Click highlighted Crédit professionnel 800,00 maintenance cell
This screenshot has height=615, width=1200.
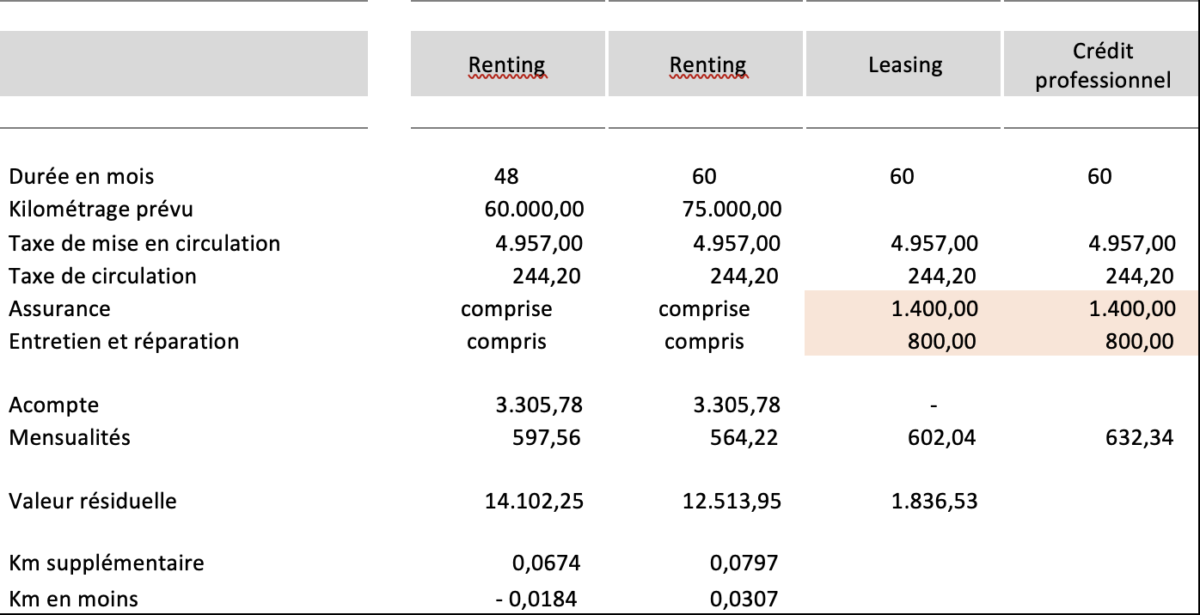click(x=1140, y=342)
